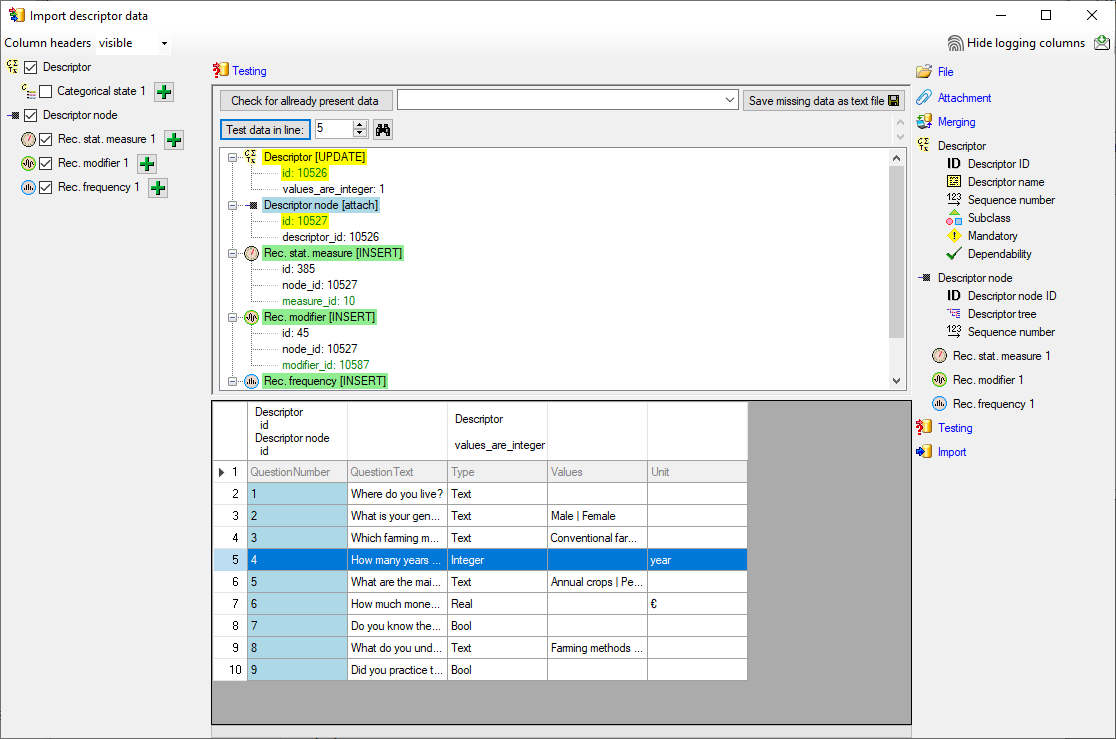Select row 7 header in data grid

[230, 604]
